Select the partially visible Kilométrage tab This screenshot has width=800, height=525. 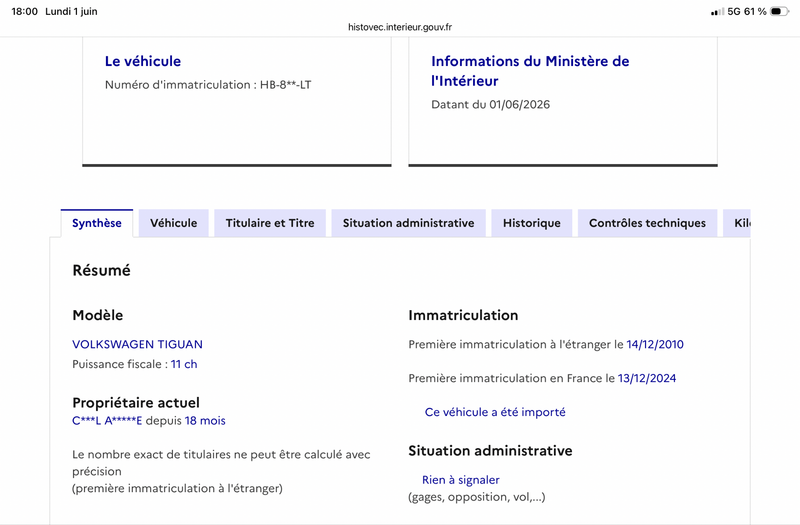click(737, 223)
